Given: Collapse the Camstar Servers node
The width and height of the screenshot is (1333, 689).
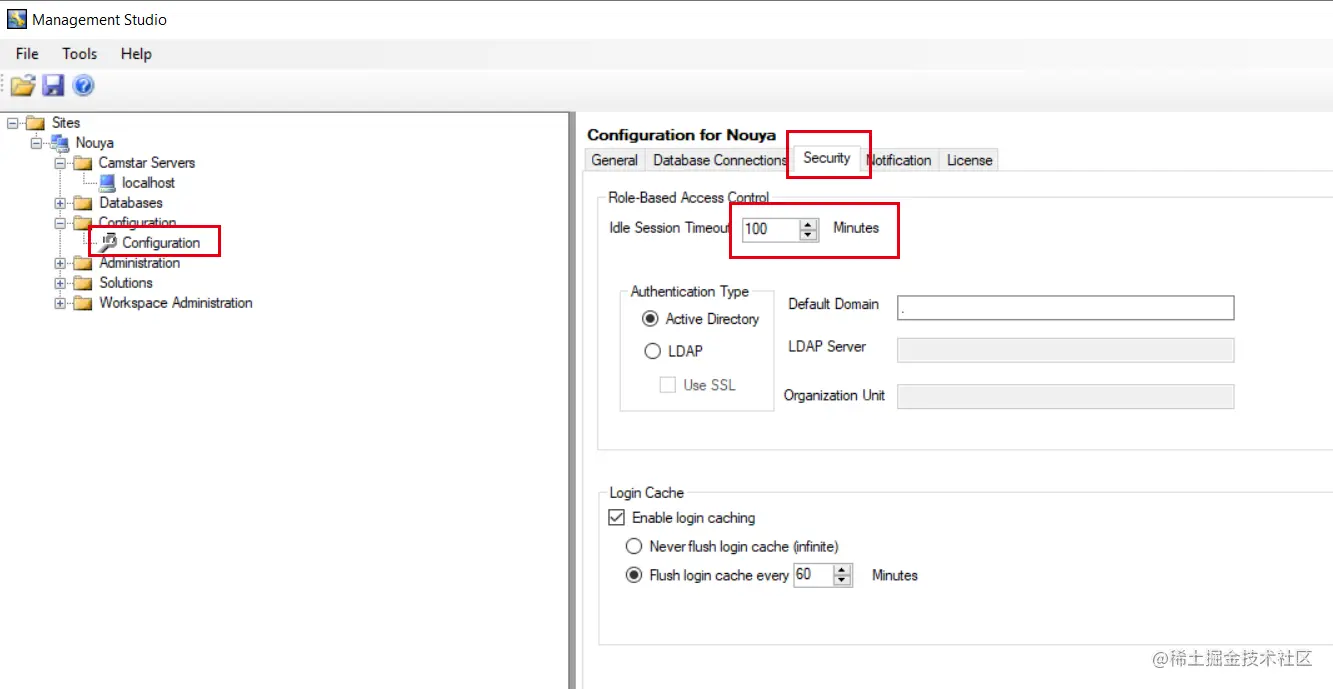Looking at the screenshot, I should (x=60, y=163).
